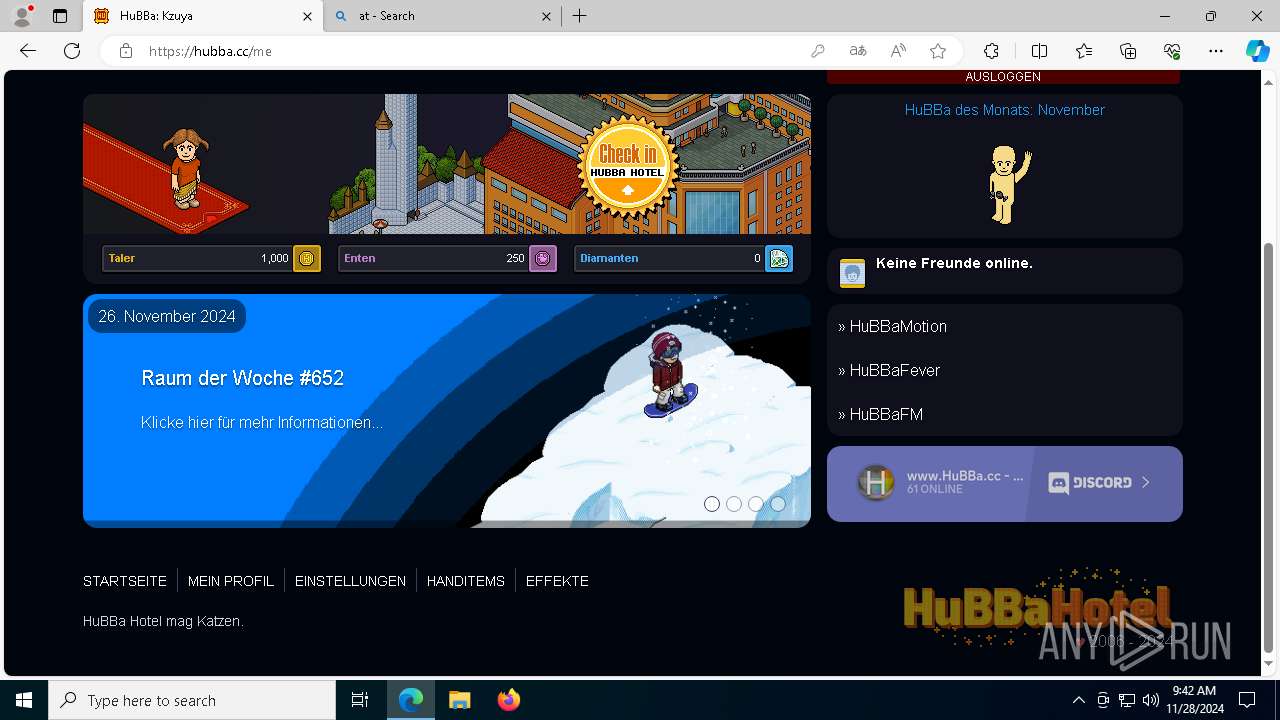
Task: Open the Favorites list icon
Action: (1084, 51)
